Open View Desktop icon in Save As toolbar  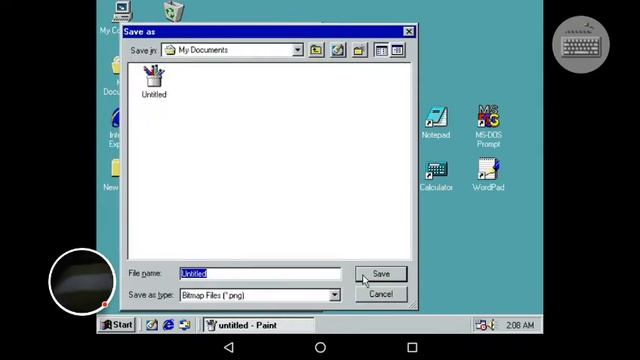[x=338, y=50]
